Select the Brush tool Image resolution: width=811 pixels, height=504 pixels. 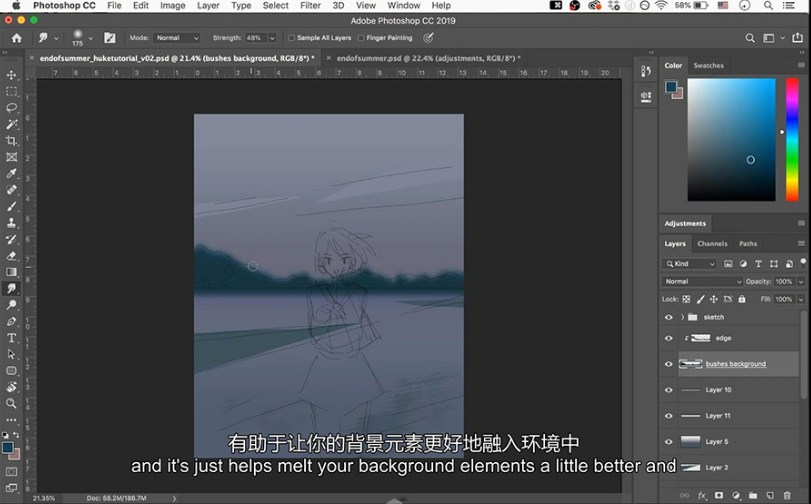pyautogui.click(x=11, y=206)
